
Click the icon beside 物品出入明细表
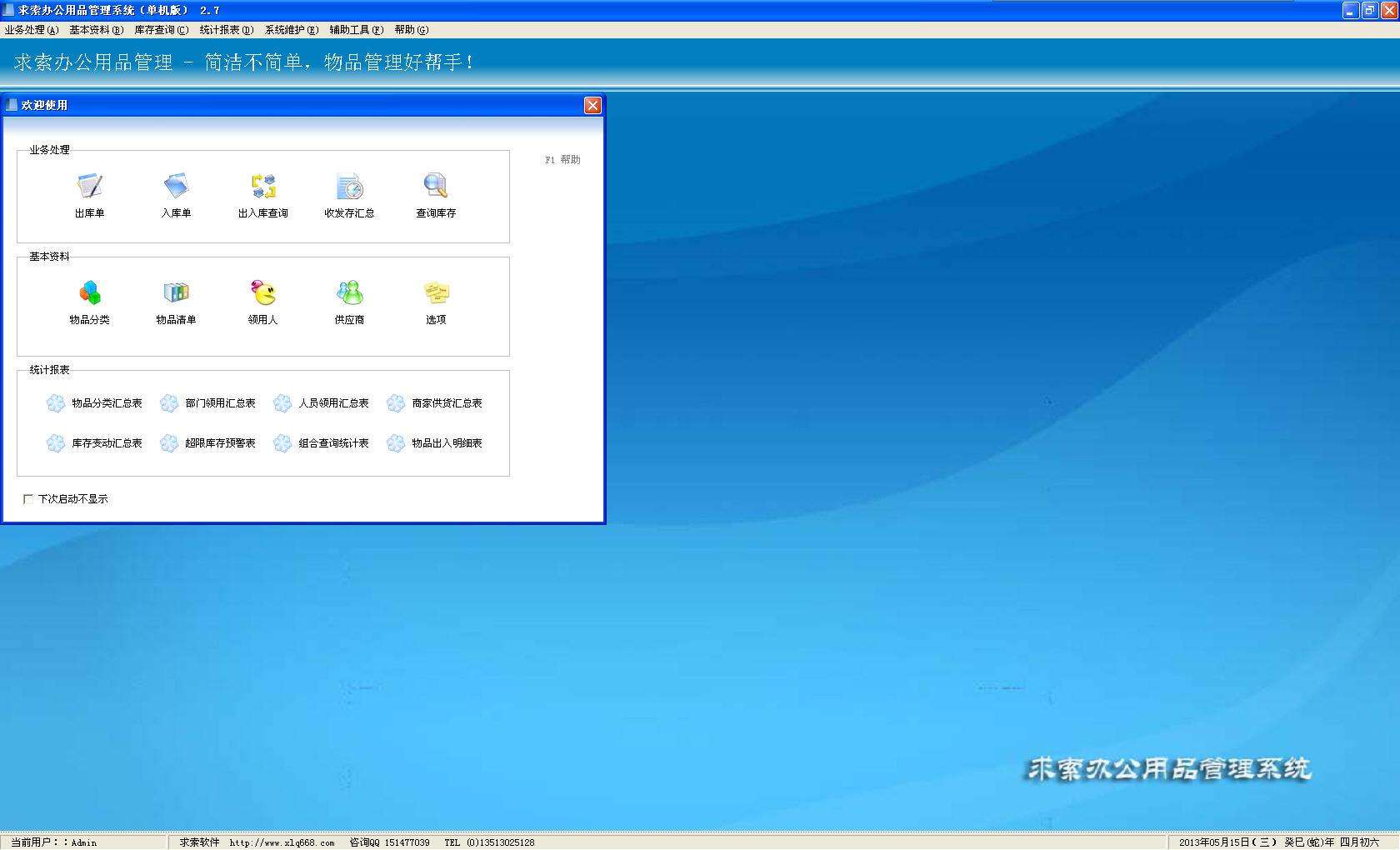coord(396,443)
